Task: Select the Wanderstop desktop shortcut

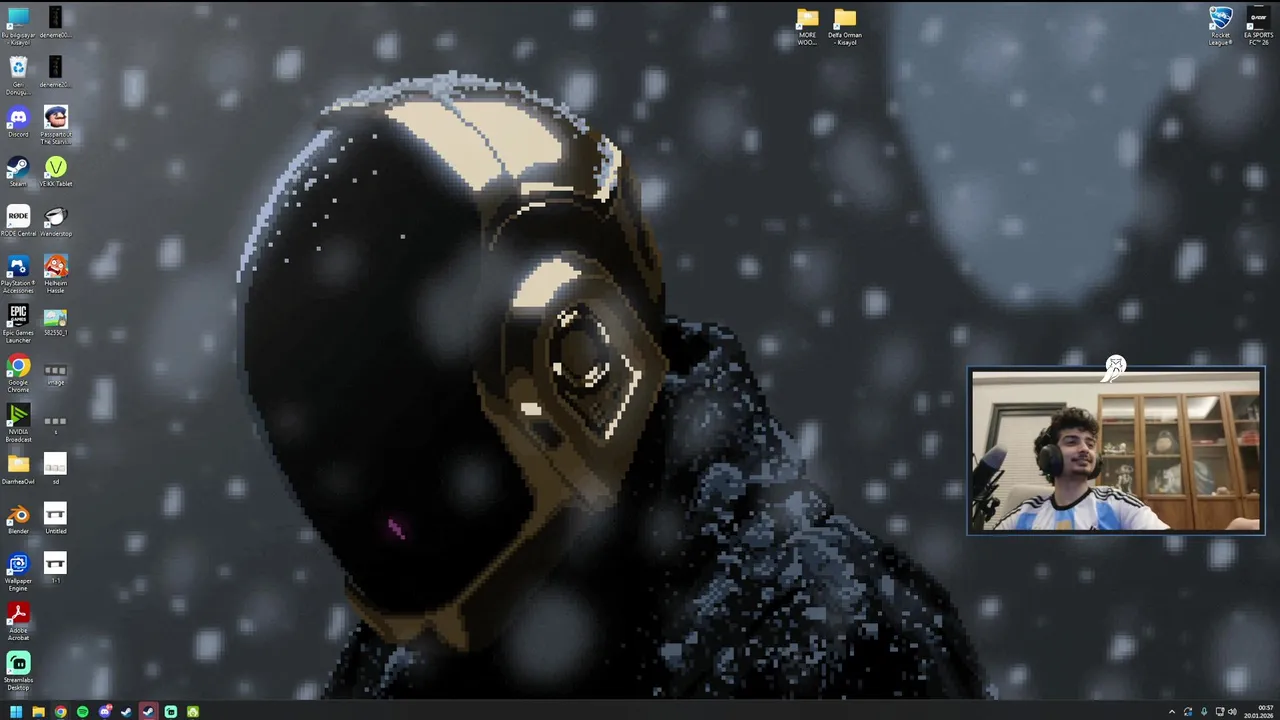Action: (55, 221)
